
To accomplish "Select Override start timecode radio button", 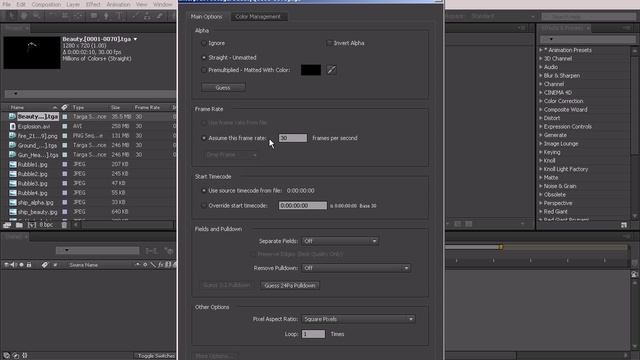I will click(x=204, y=206).
